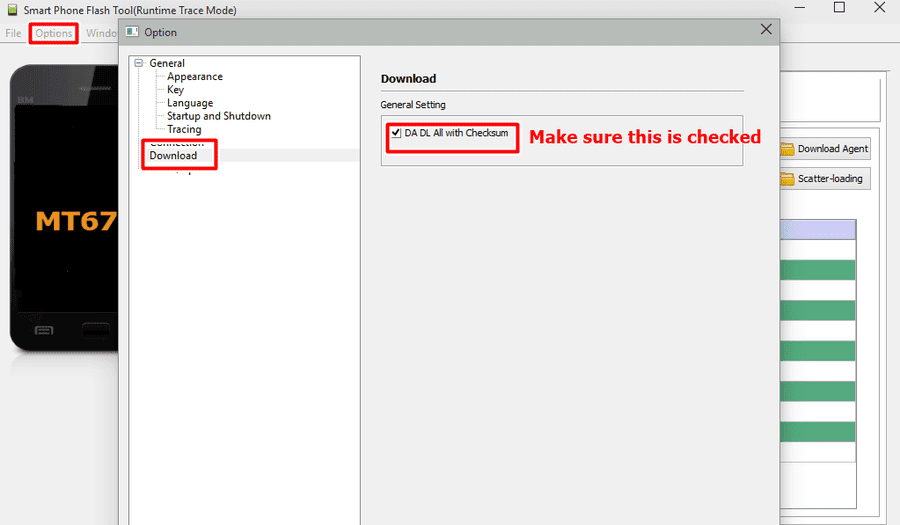
Task: Minimize the Flash Tool main window
Action: point(800,8)
